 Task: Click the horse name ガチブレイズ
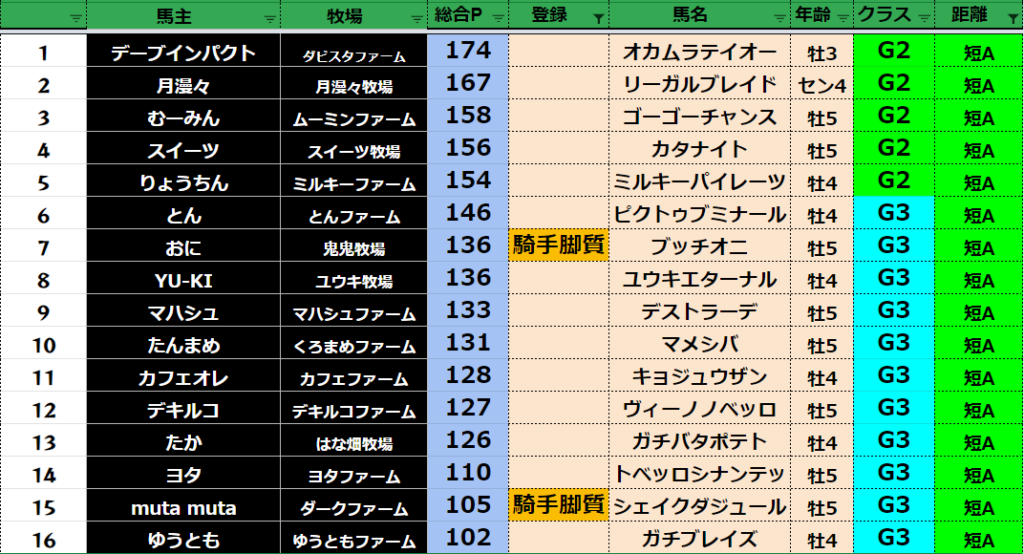pyautogui.click(x=699, y=539)
